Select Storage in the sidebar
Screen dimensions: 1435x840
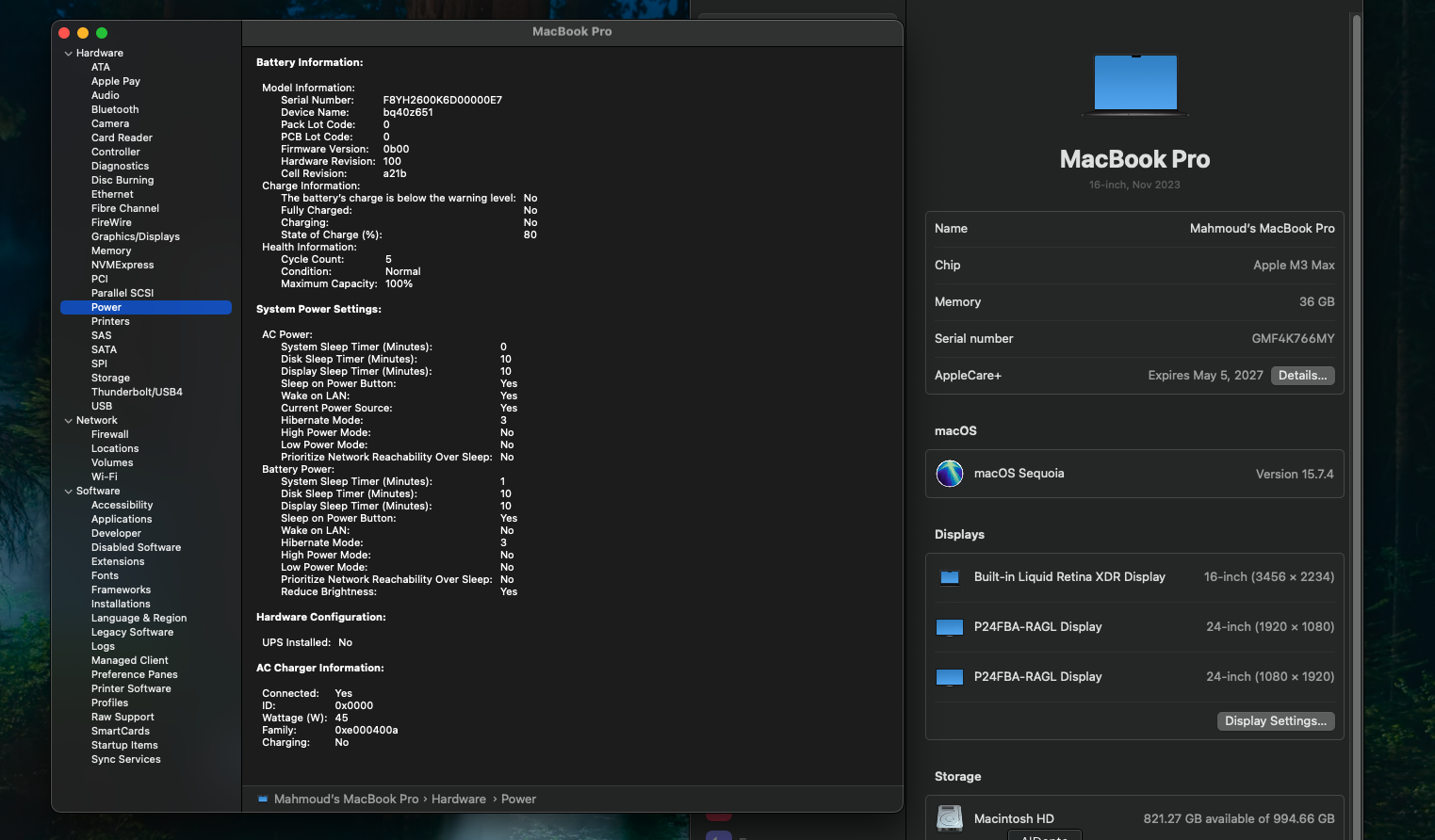pyautogui.click(x=110, y=379)
